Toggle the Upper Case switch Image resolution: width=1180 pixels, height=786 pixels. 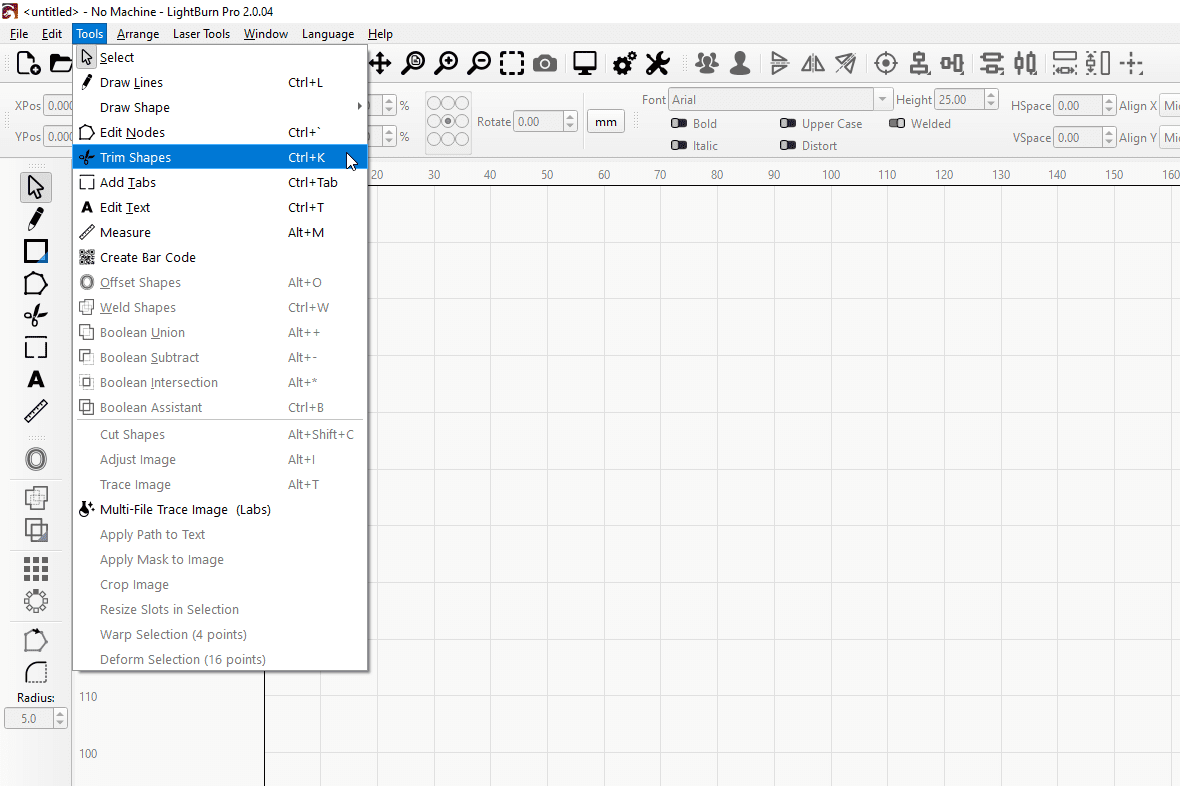788,123
